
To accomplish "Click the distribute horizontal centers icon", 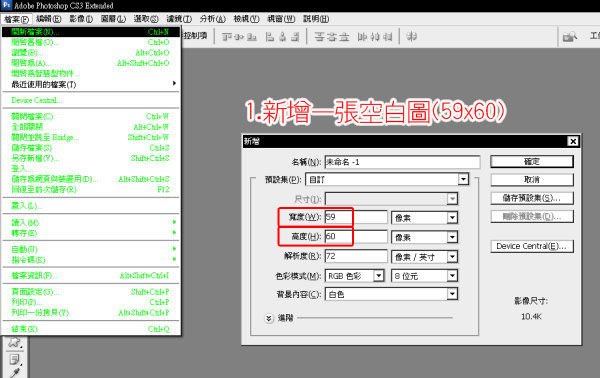I will coord(375,37).
